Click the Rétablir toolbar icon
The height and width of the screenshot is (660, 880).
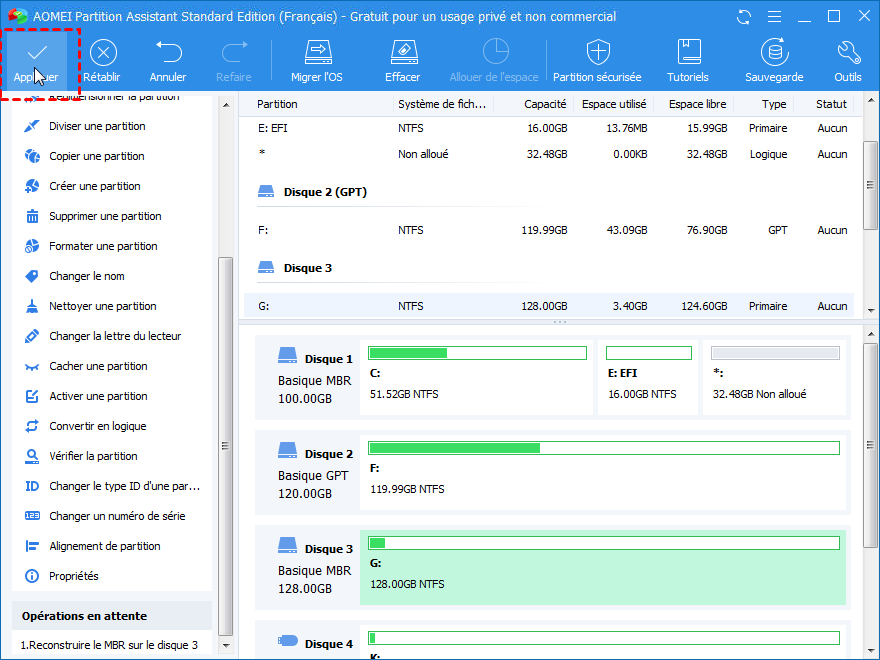[x=102, y=53]
